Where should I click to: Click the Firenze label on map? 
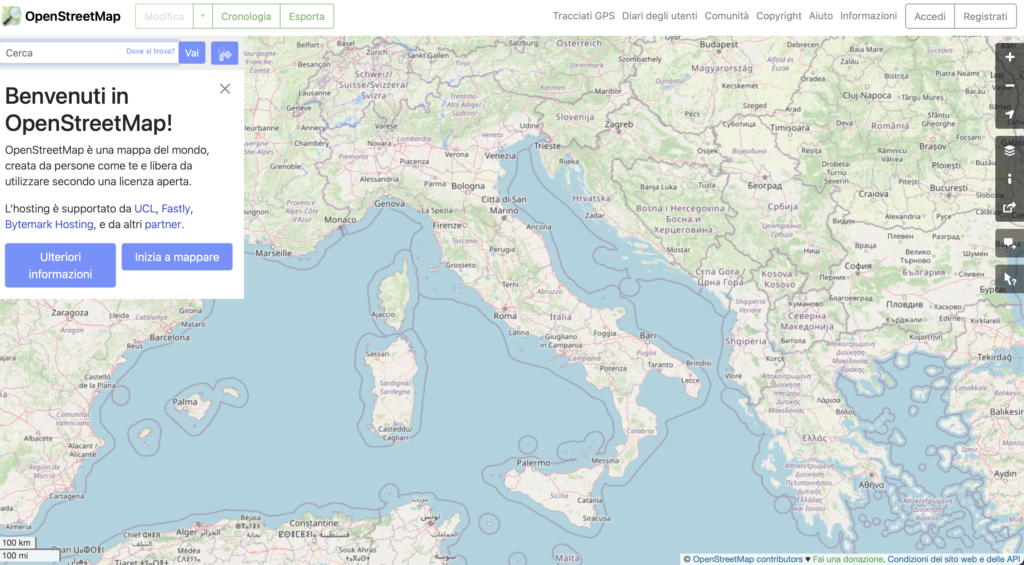click(x=447, y=225)
